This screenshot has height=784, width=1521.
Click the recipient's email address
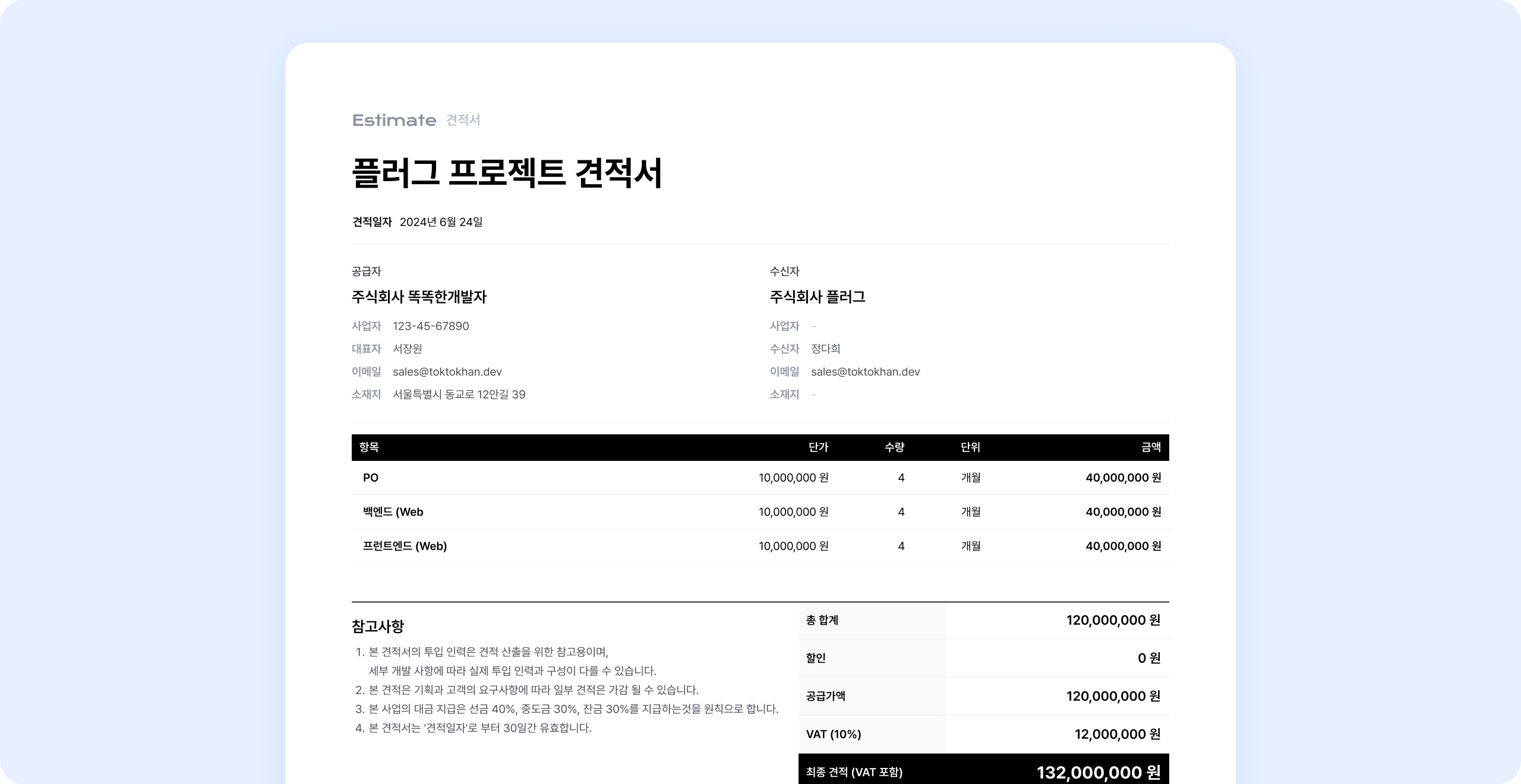pyautogui.click(x=865, y=372)
